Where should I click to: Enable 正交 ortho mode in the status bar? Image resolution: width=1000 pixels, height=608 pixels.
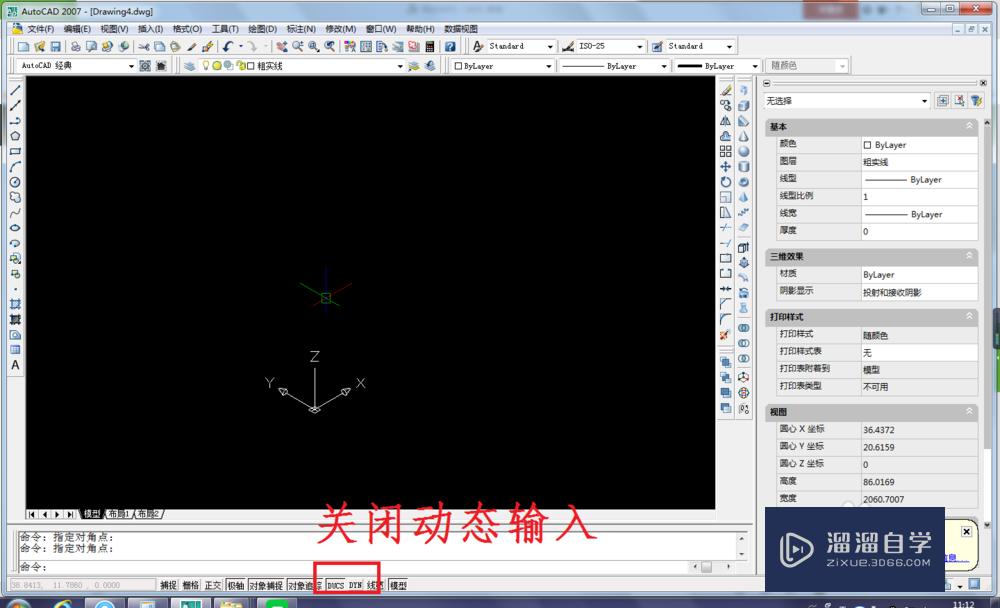213,584
